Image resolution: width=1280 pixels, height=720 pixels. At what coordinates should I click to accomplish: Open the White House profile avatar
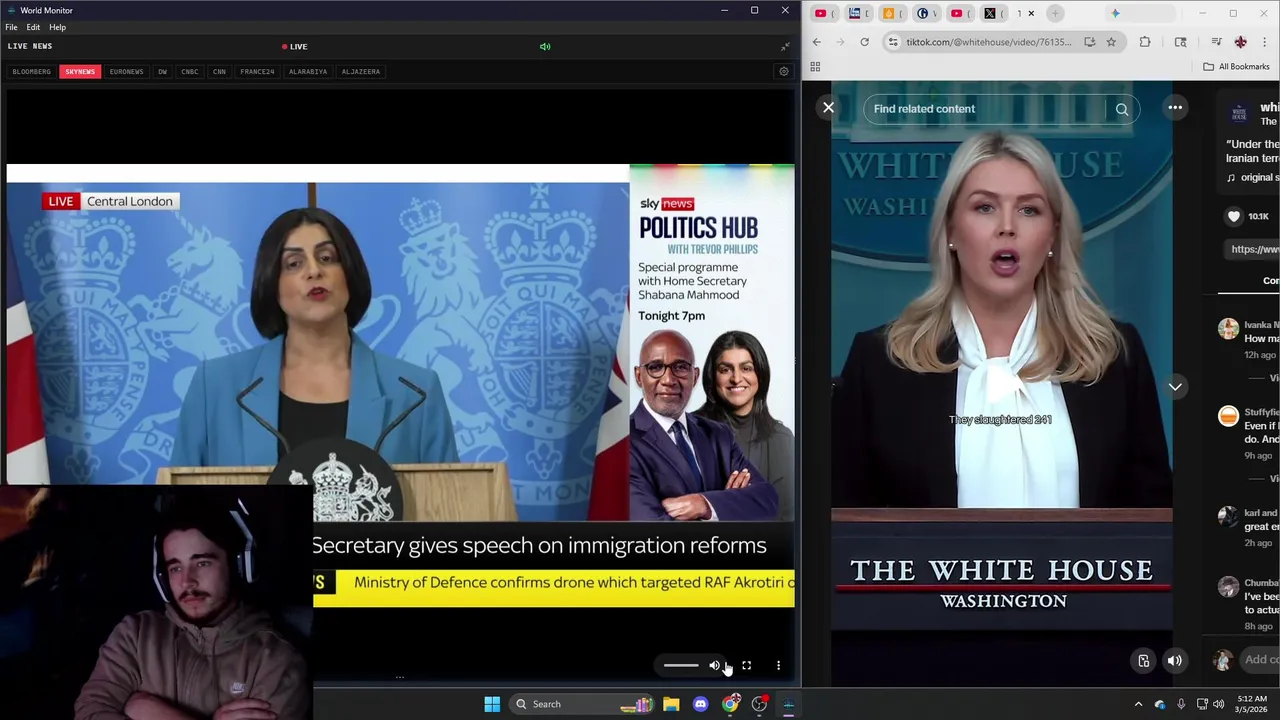tap(1239, 114)
